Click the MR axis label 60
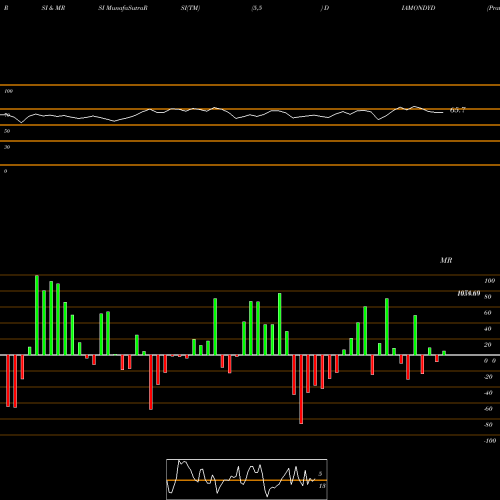 coord(488,313)
